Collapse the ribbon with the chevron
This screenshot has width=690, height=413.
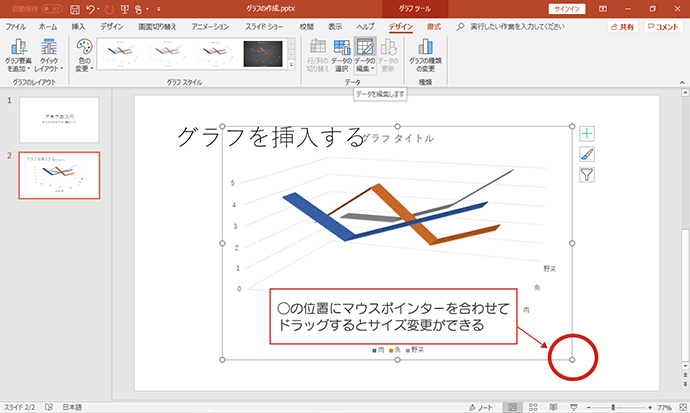click(682, 82)
